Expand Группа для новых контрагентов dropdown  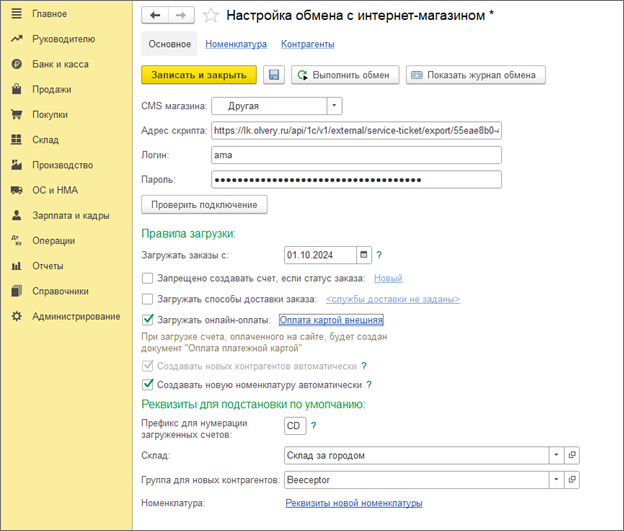(556, 480)
